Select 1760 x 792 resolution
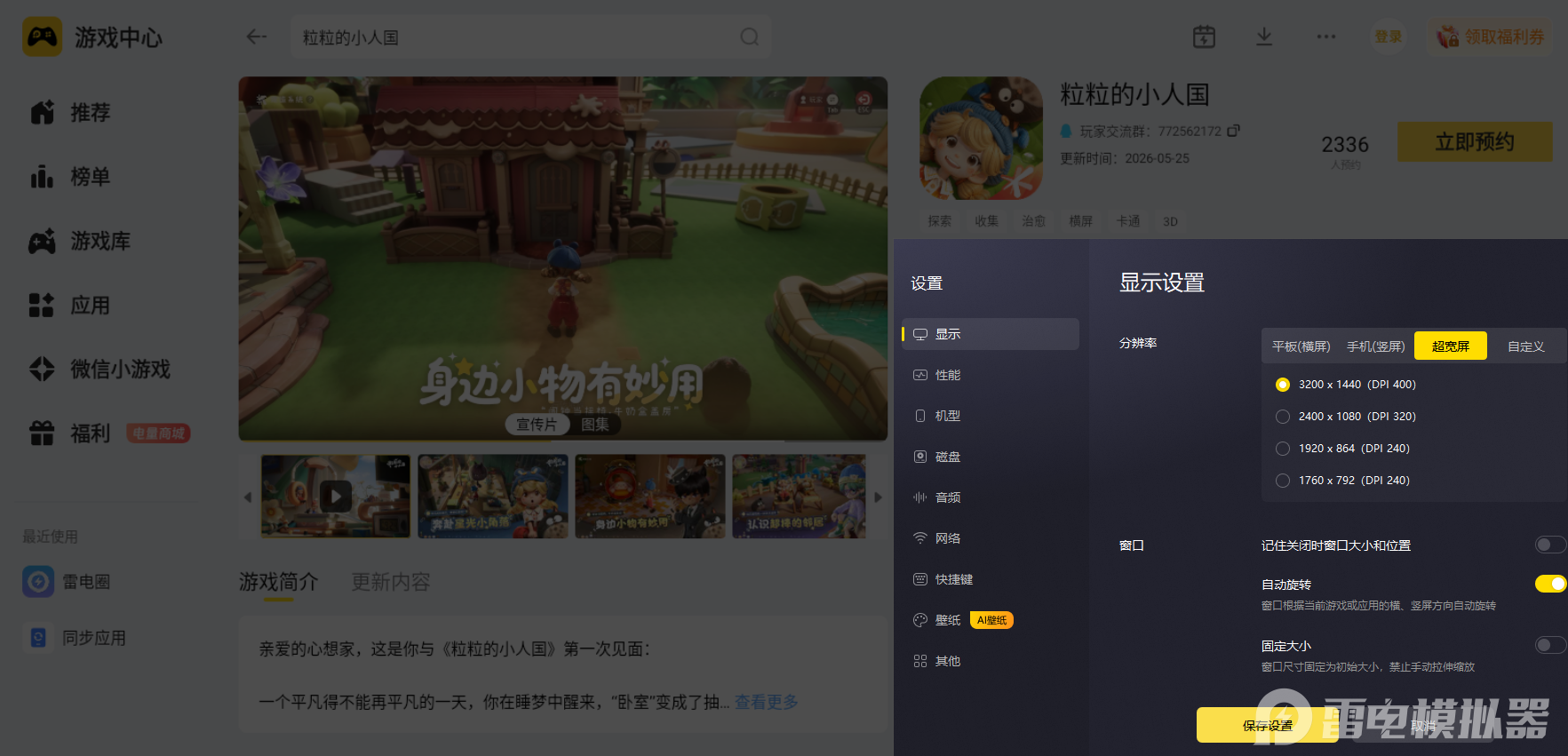Image resolution: width=1568 pixels, height=756 pixels. click(1283, 481)
